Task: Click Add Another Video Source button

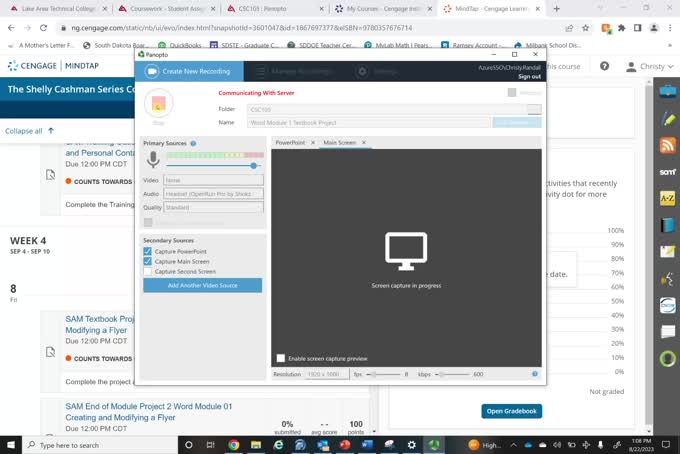Action: coord(203,285)
